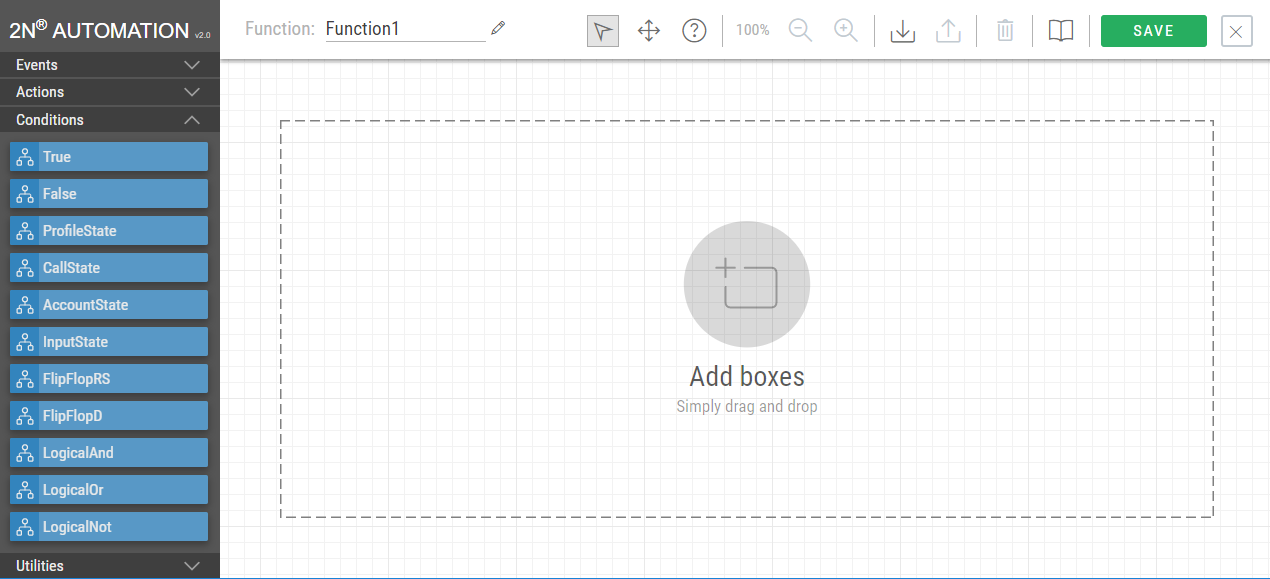
Task: Zoom out with the minus magnifier
Action: 800,31
